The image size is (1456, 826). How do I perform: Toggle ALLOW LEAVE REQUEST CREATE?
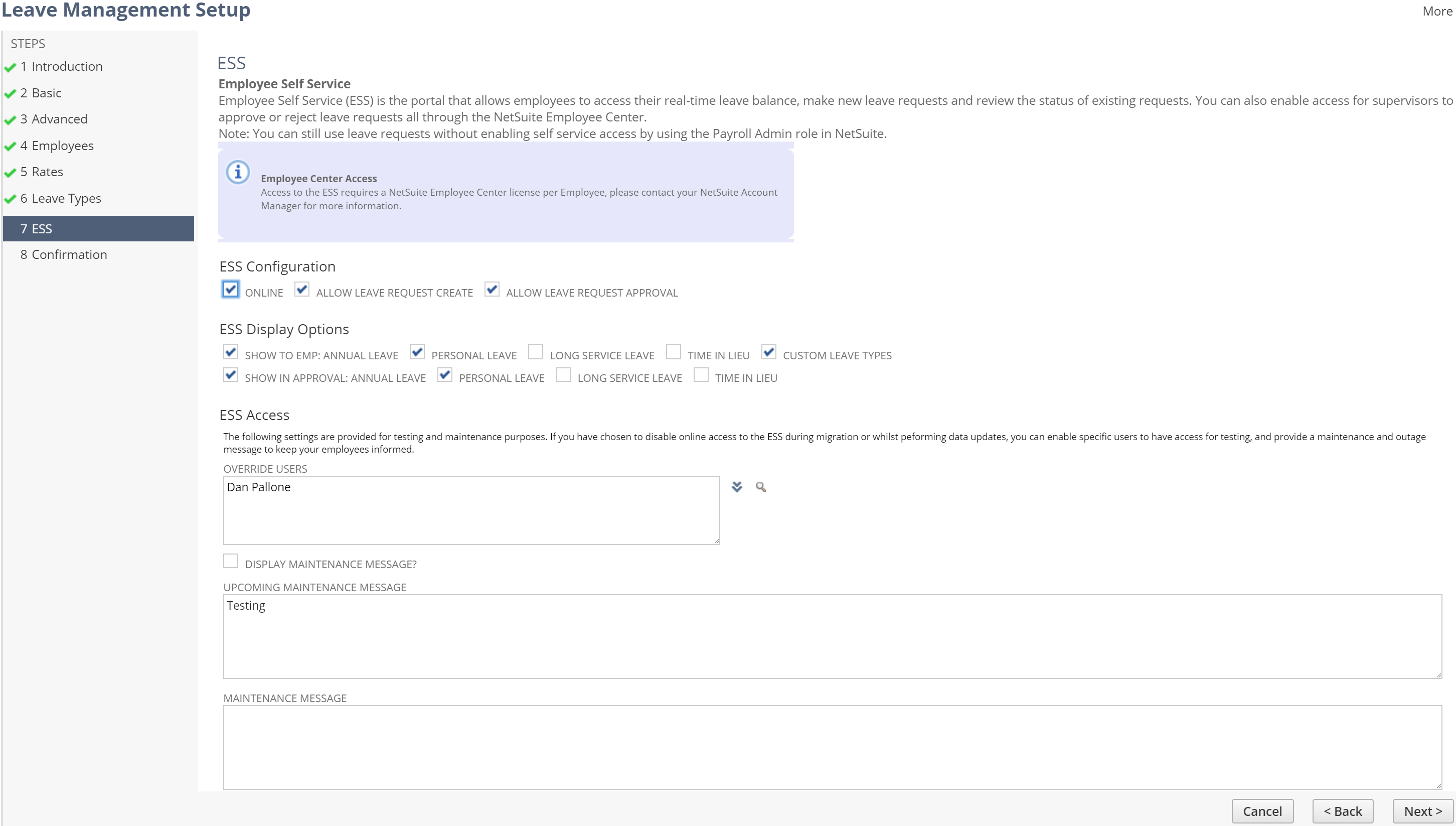click(301, 290)
